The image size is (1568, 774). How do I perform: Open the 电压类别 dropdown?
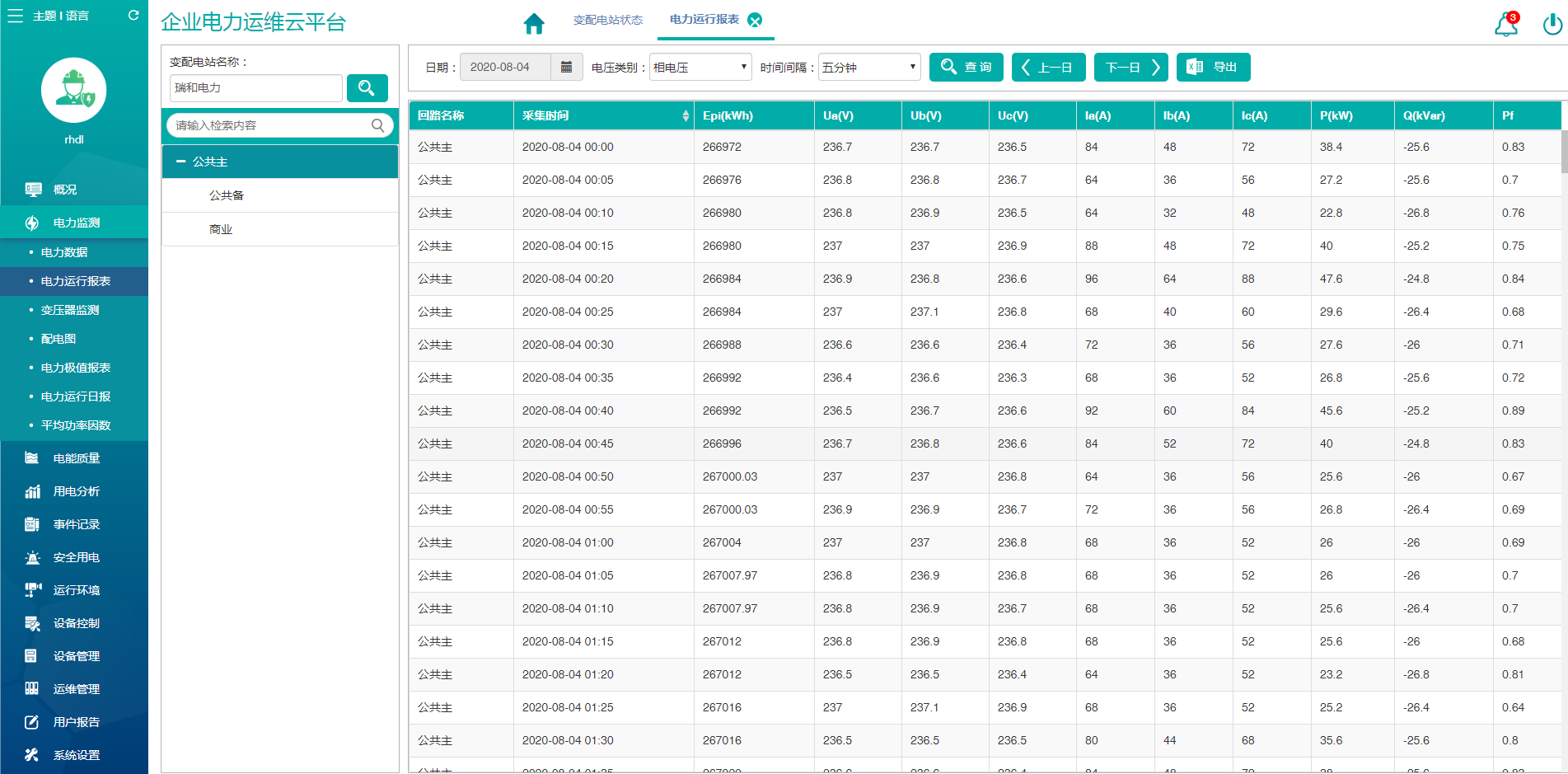point(700,67)
